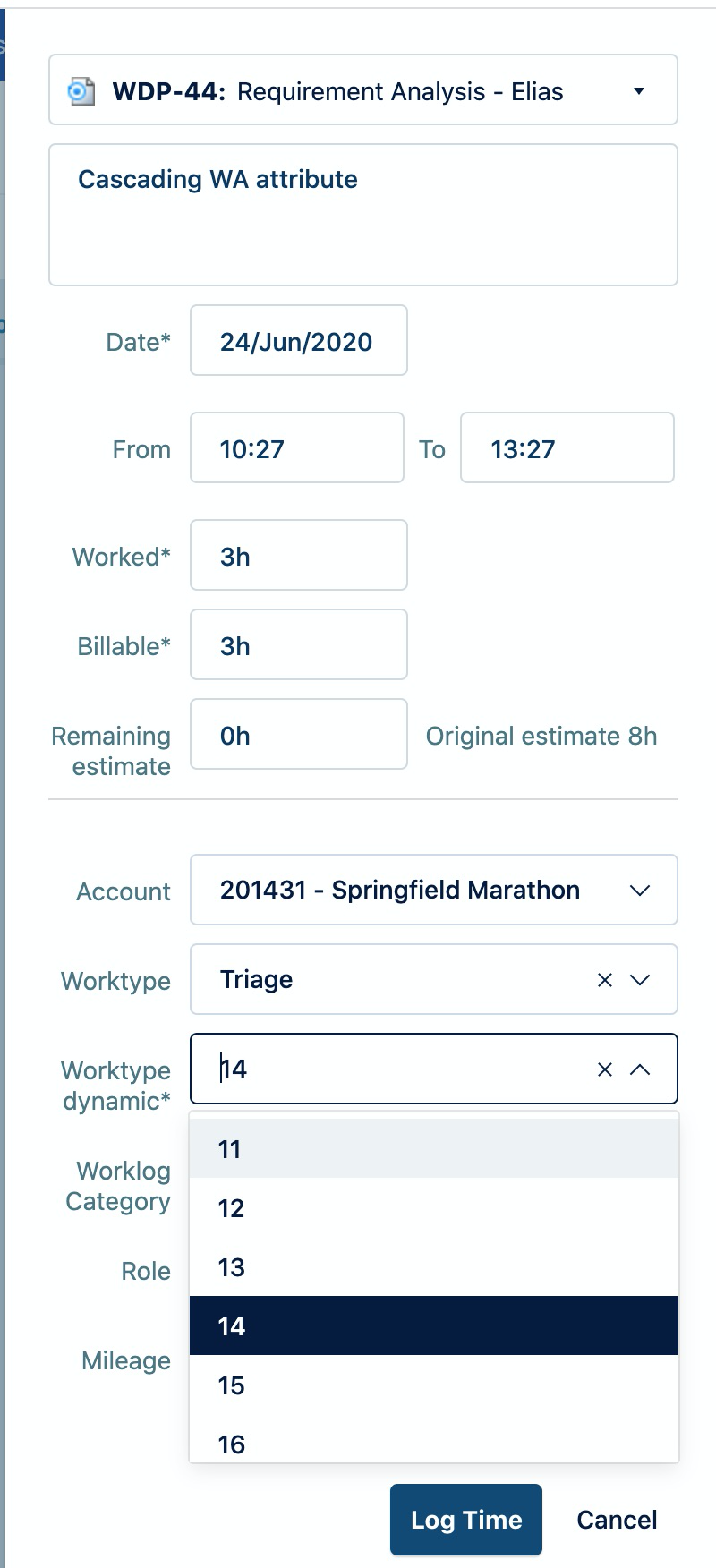Focus the Cascading WA attribute description box
Image resolution: width=716 pixels, height=1568 pixels.
pyautogui.click(x=362, y=216)
